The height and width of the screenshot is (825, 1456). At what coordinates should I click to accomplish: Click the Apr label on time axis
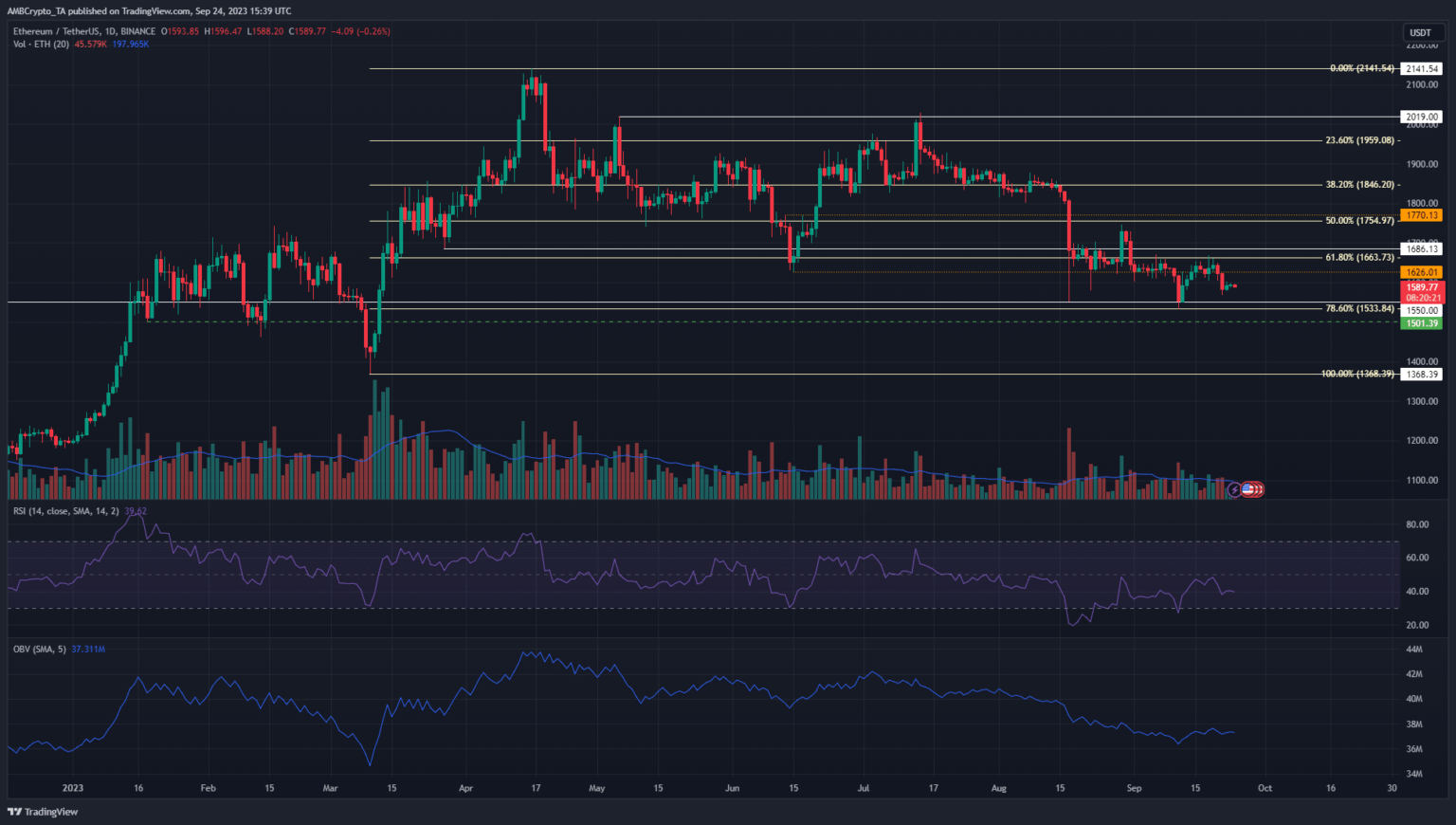465,788
